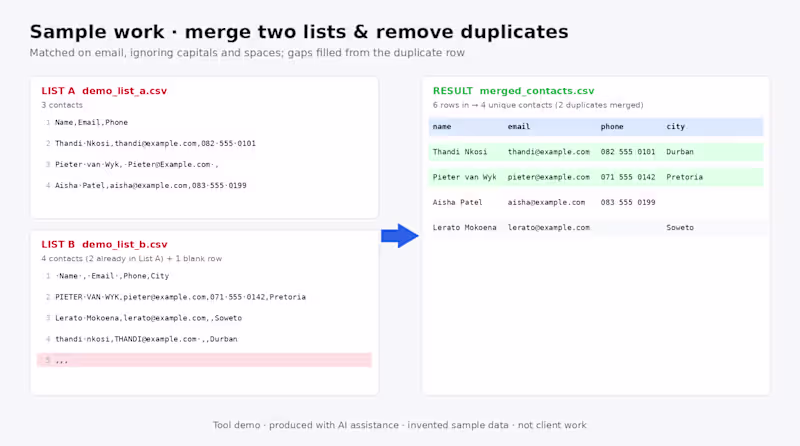Viewport: 800px width, 446px height.
Task: Select List B line 'Lerato·Mokoena,lerato@example.com,,Soweto'
Action: click(148, 318)
